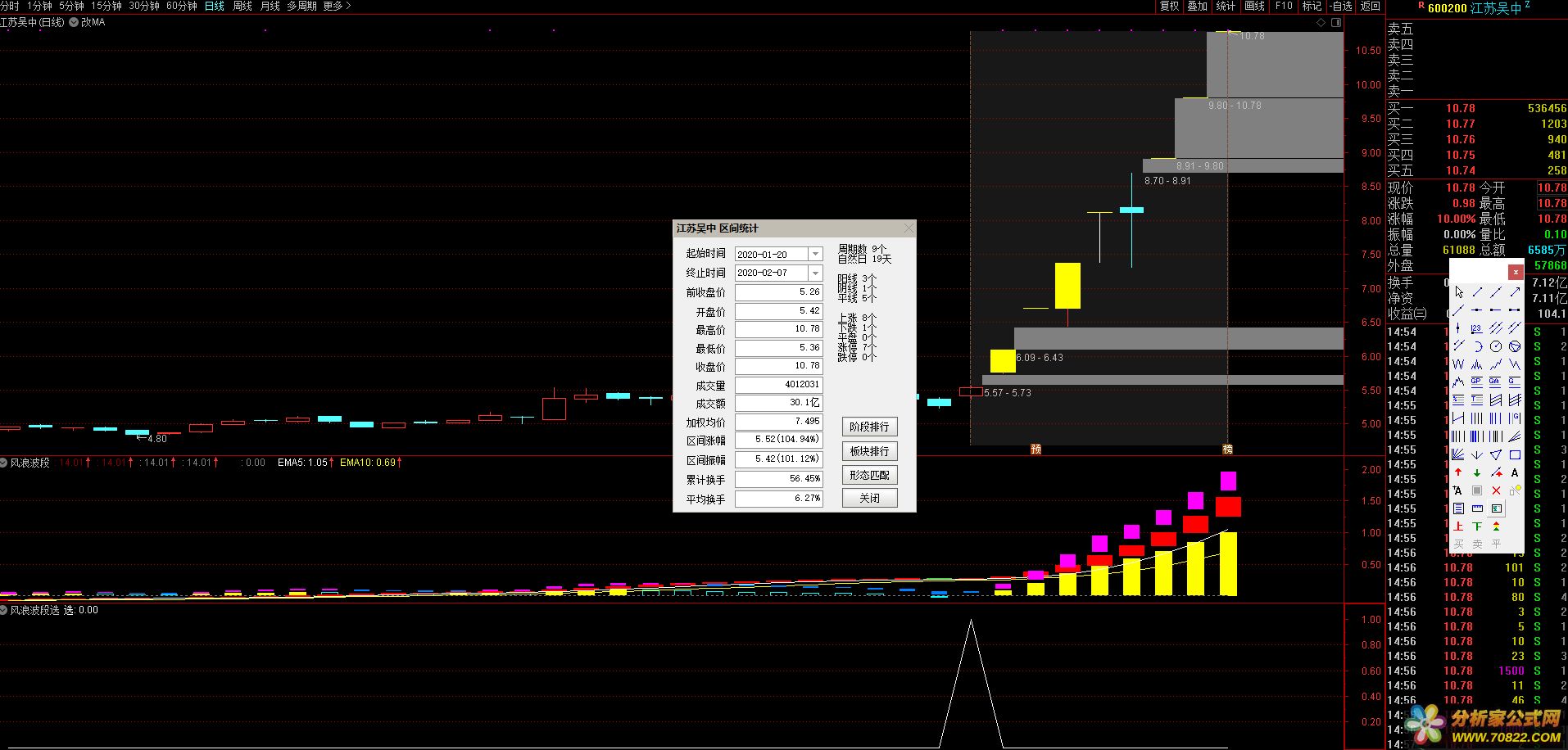The image size is (1568, 750).
Task: Toggle the diamond icon at chart top-right
Action: [1321, 23]
